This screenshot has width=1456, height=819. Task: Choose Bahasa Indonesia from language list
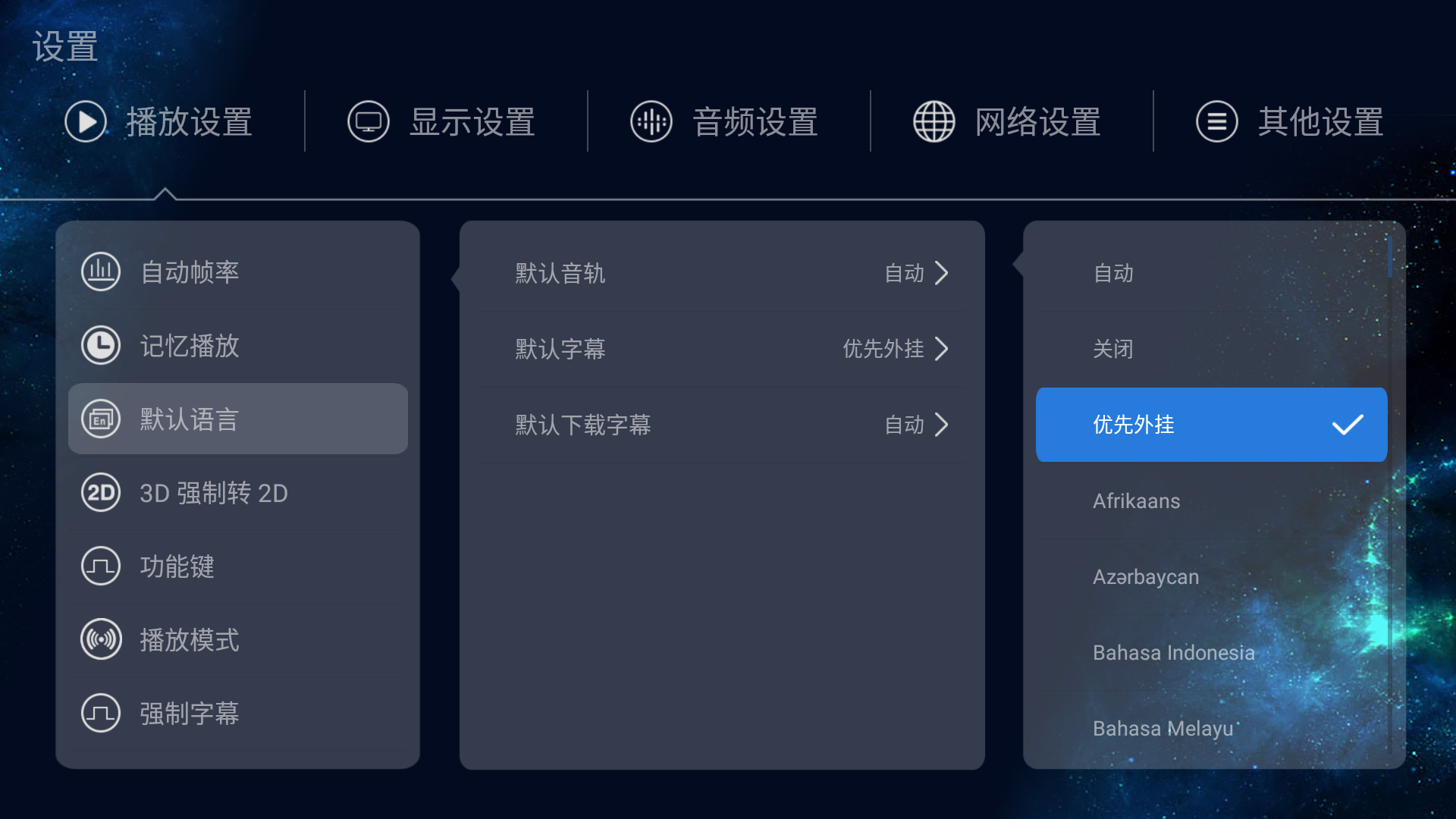pos(1173,652)
